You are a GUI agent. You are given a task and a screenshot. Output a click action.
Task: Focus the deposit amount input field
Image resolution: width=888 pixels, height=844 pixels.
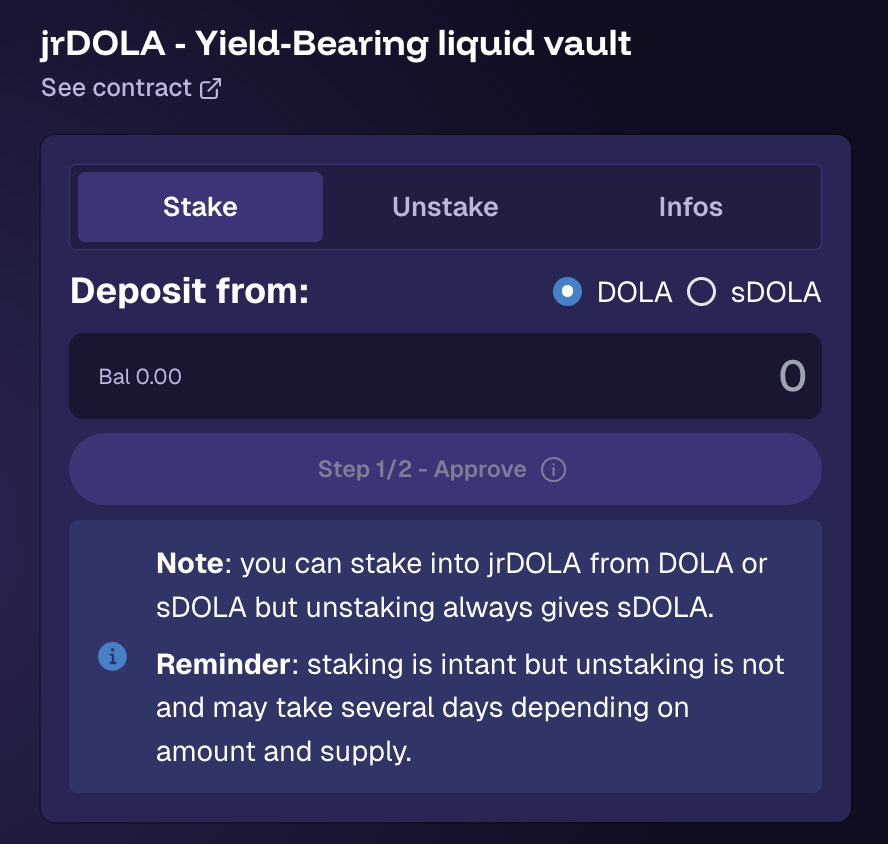480,376
